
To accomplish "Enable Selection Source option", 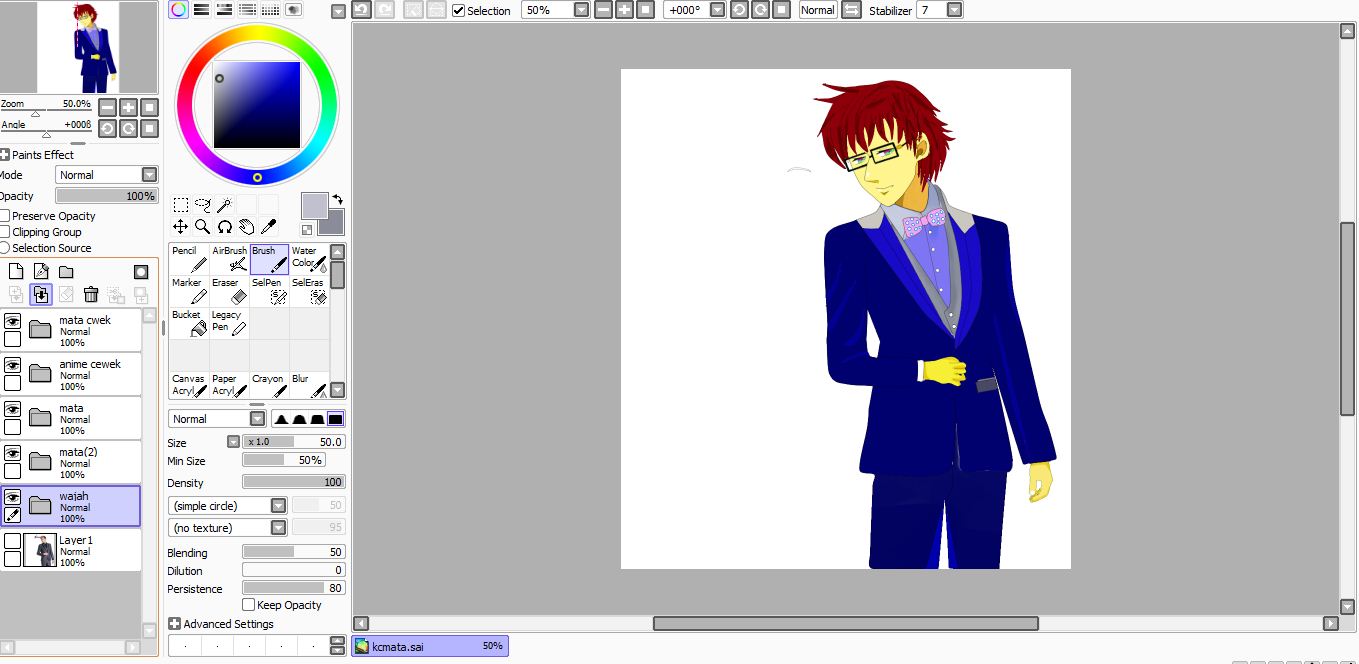I will [x=5, y=248].
